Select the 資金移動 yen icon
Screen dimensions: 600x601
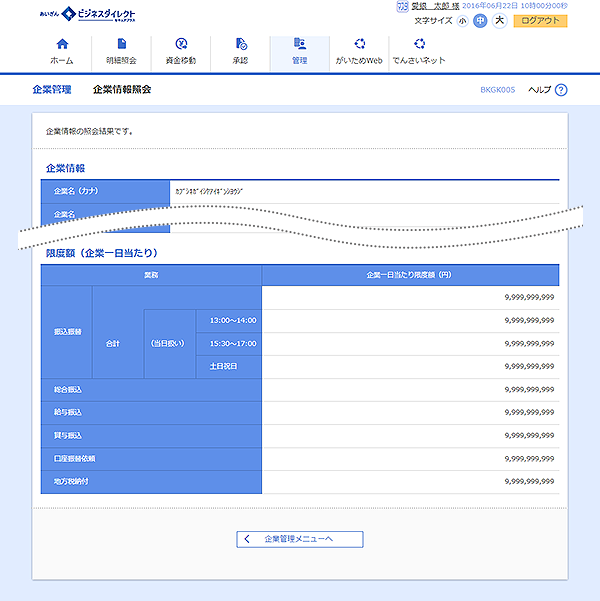[181, 44]
